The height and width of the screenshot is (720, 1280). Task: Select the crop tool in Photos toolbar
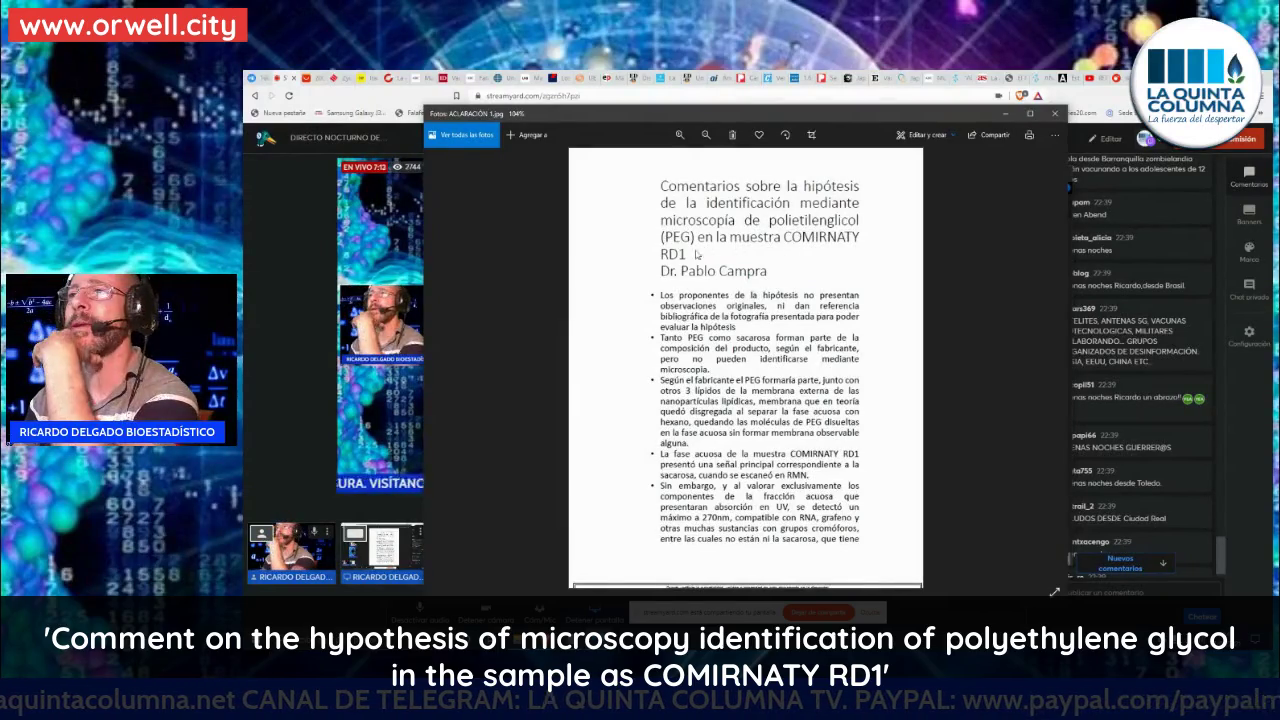tap(811, 135)
